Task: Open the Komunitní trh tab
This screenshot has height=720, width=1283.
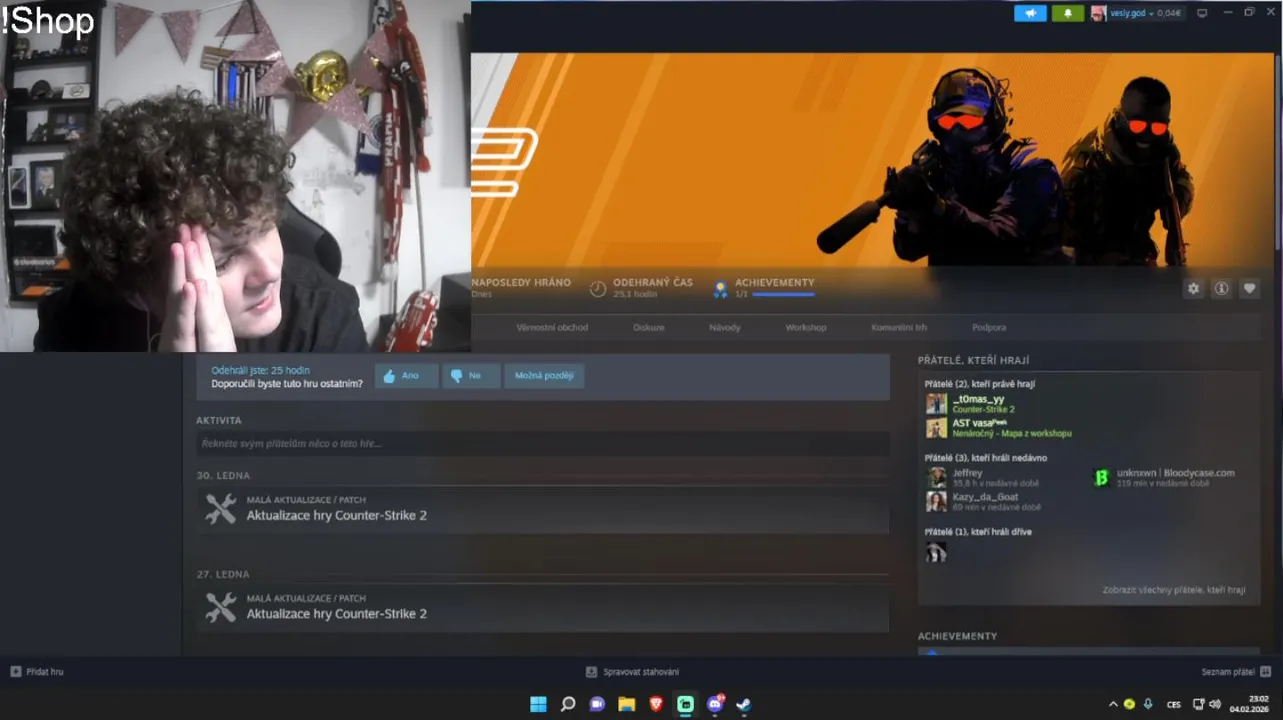Action: (899, 327)
